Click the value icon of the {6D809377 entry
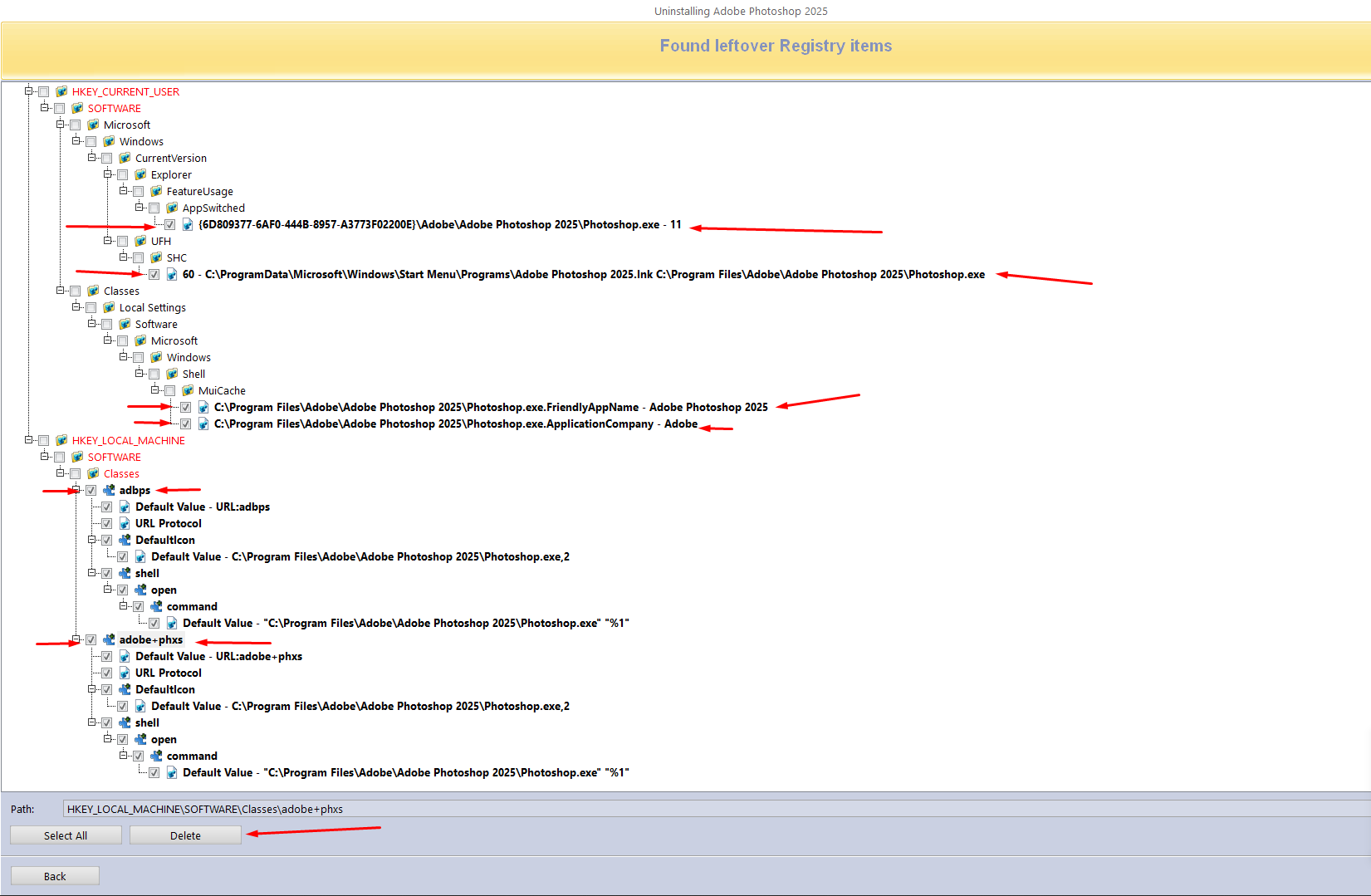The image size is (1371, 896). (188, 224)
